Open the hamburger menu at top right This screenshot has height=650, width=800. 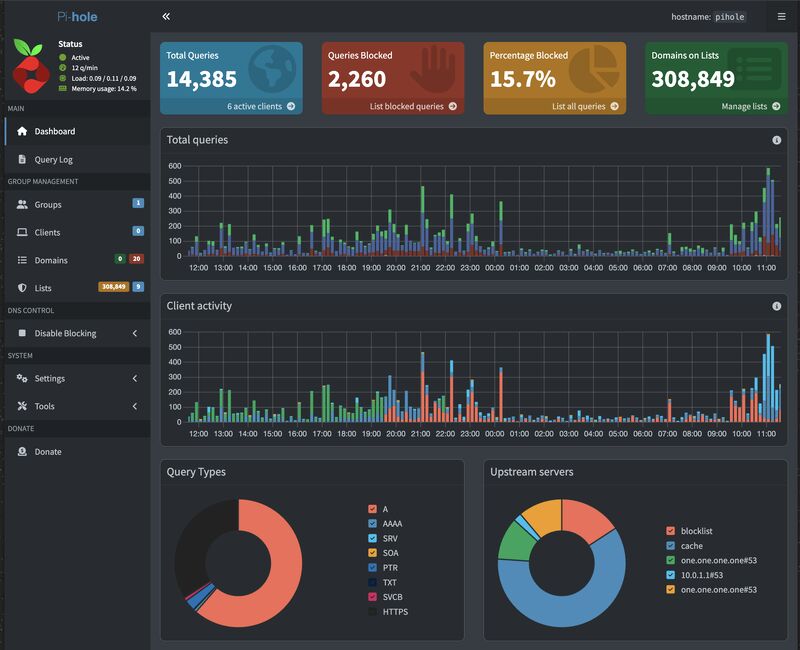click(781, 16)
